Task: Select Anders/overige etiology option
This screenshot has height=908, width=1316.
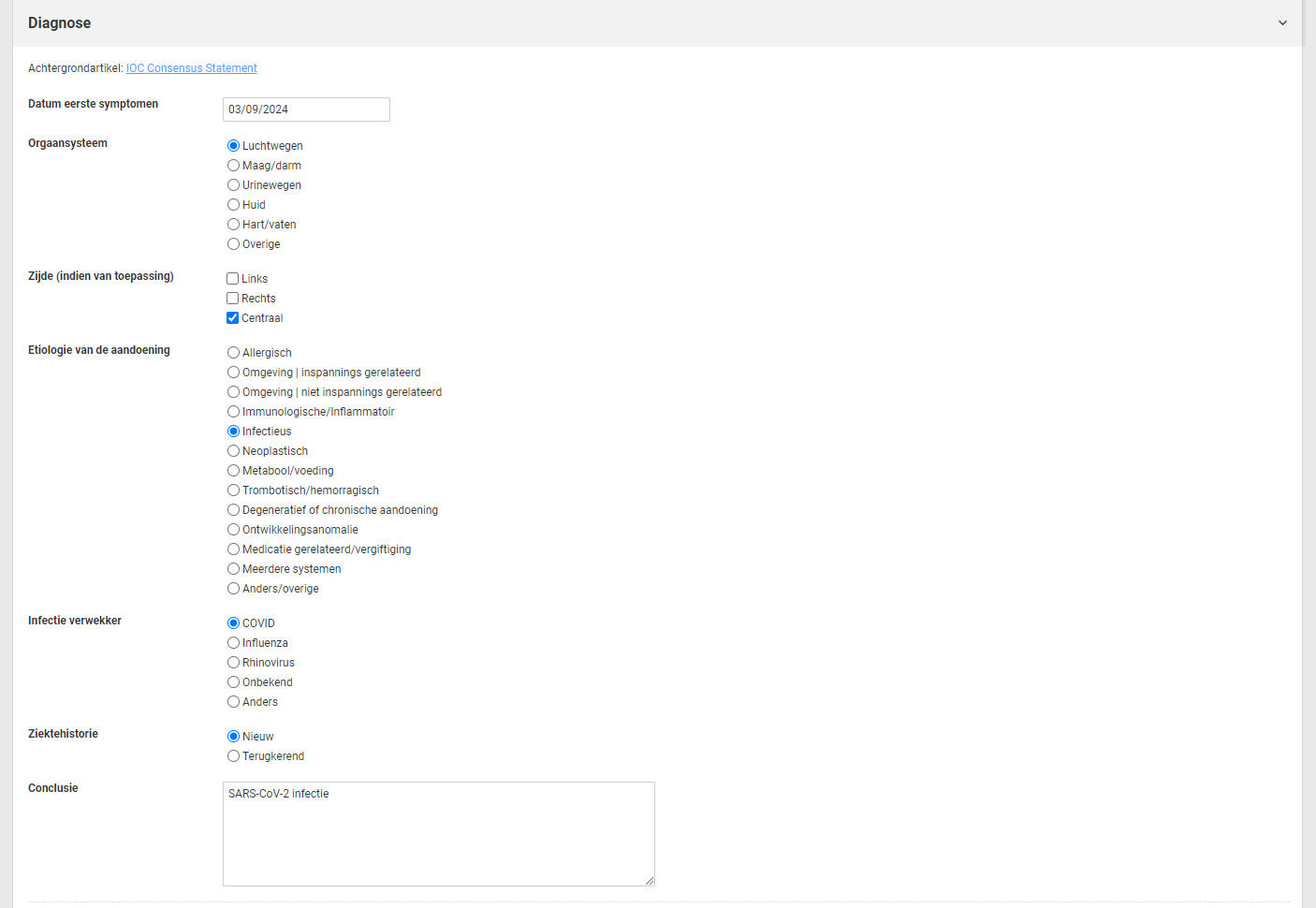Action: pyautogui.click(x=233, y=589)
